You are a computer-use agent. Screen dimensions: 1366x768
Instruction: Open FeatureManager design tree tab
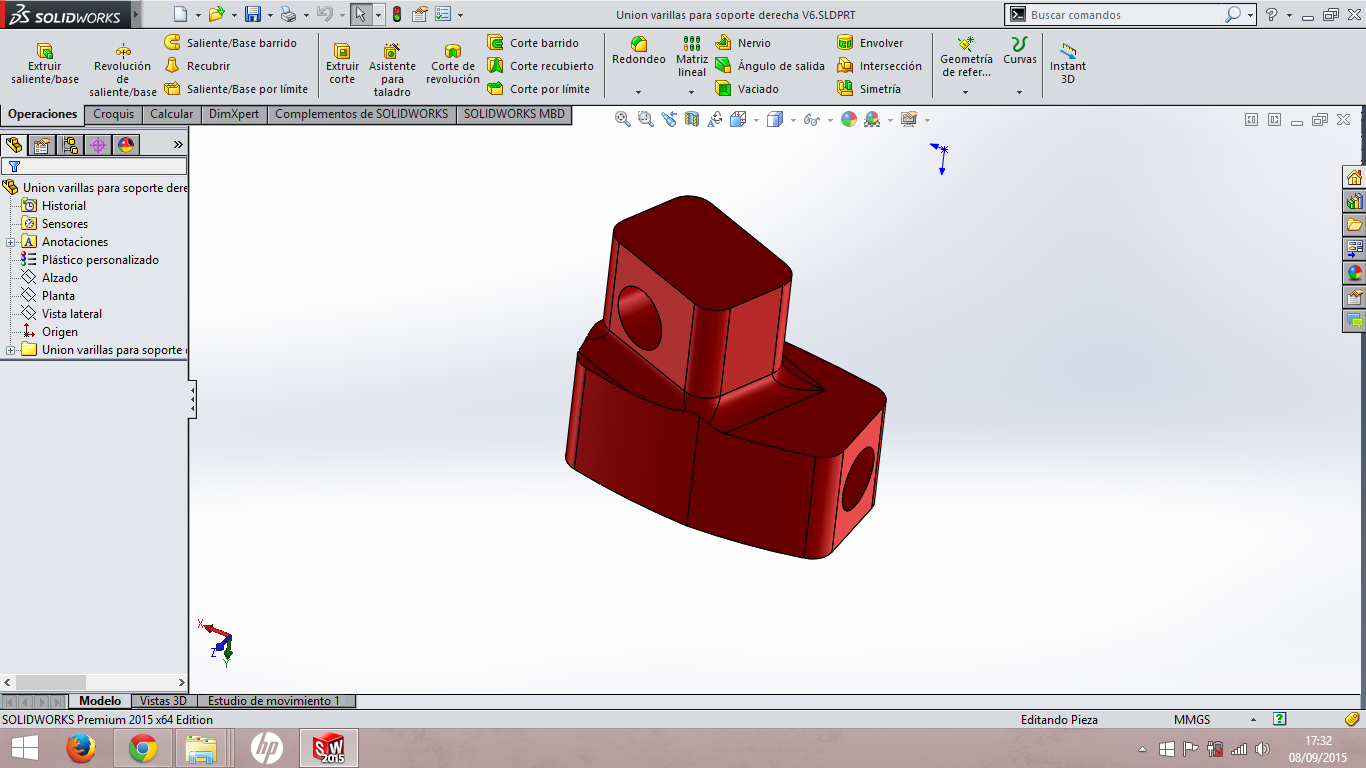pos(14,145)
